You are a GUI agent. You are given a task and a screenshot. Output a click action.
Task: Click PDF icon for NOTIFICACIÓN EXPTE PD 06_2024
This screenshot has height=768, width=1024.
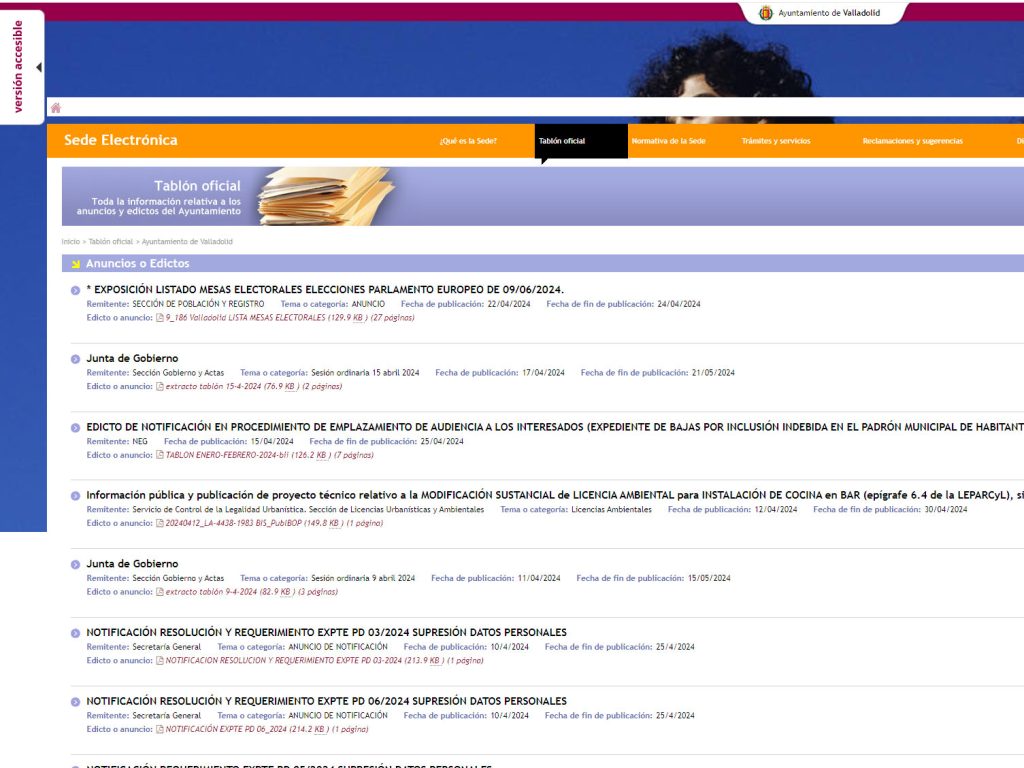(x=160, y=729)
